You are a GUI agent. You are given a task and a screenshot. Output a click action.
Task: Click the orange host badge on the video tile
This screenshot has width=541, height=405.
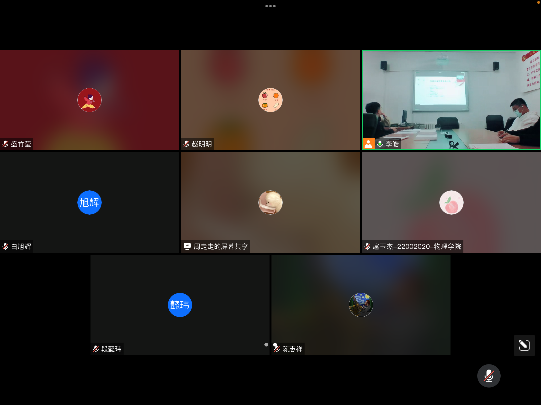pos(368,144)
